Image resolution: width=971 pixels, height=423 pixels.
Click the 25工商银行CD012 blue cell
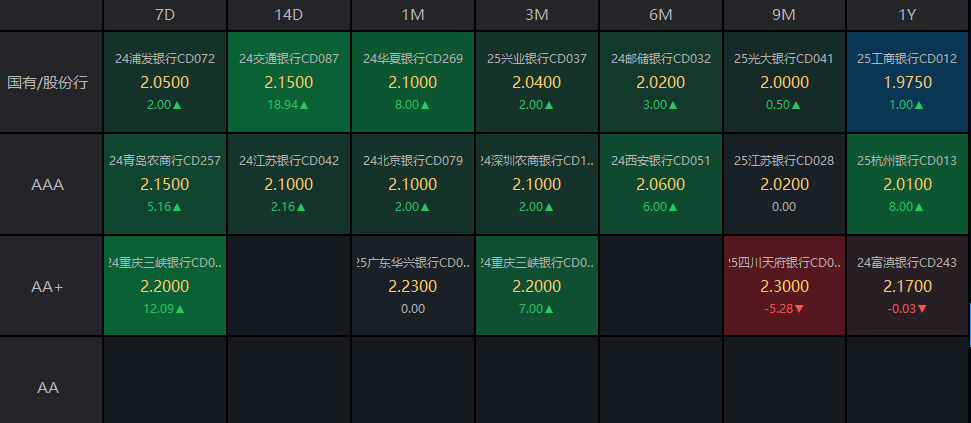[x=907, y=82]
